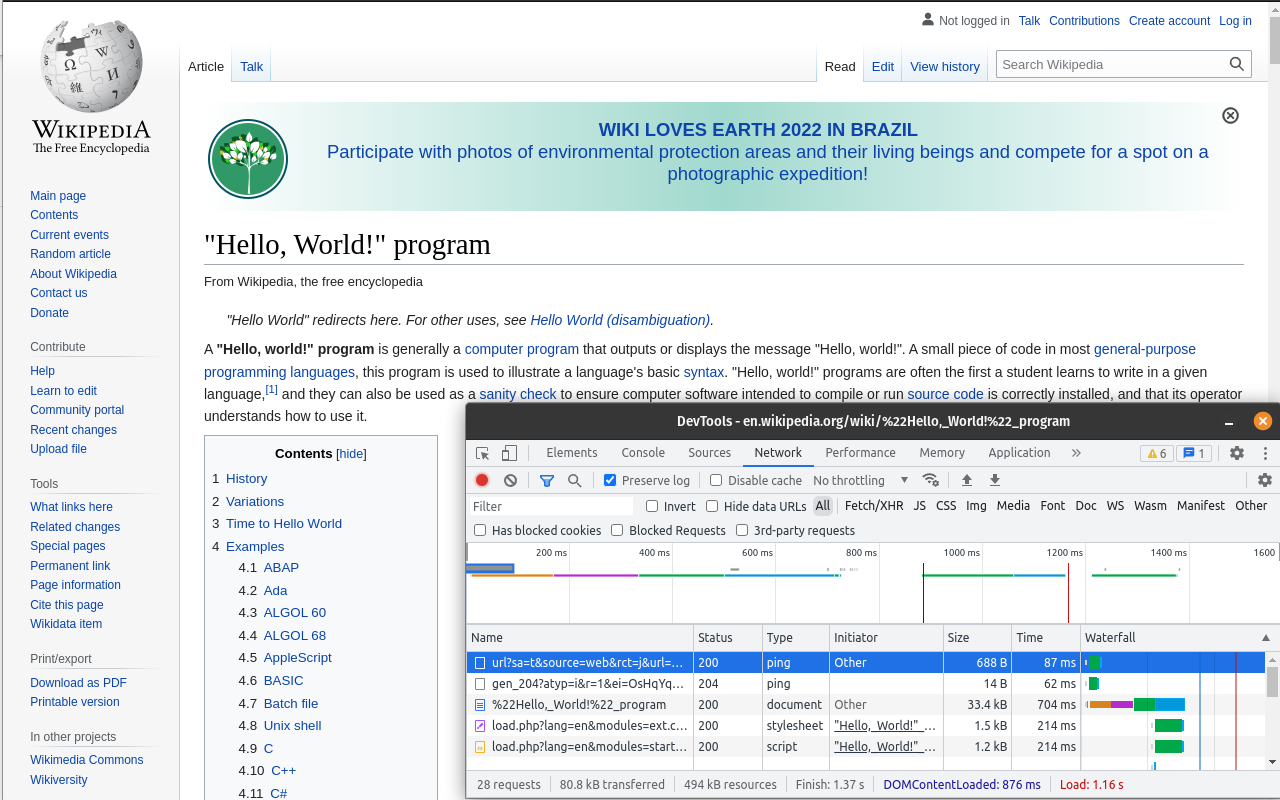The image size is (1280, 800).
Task: Check the Invert filter checkbox
Action: pos(652,506)
